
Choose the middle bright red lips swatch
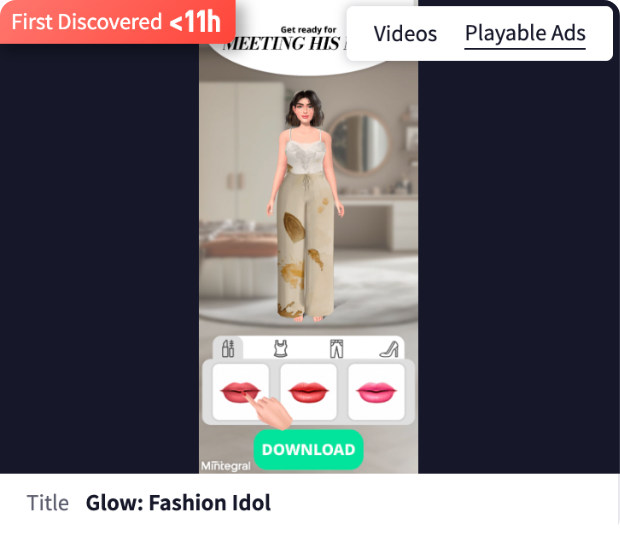(308, 391)
